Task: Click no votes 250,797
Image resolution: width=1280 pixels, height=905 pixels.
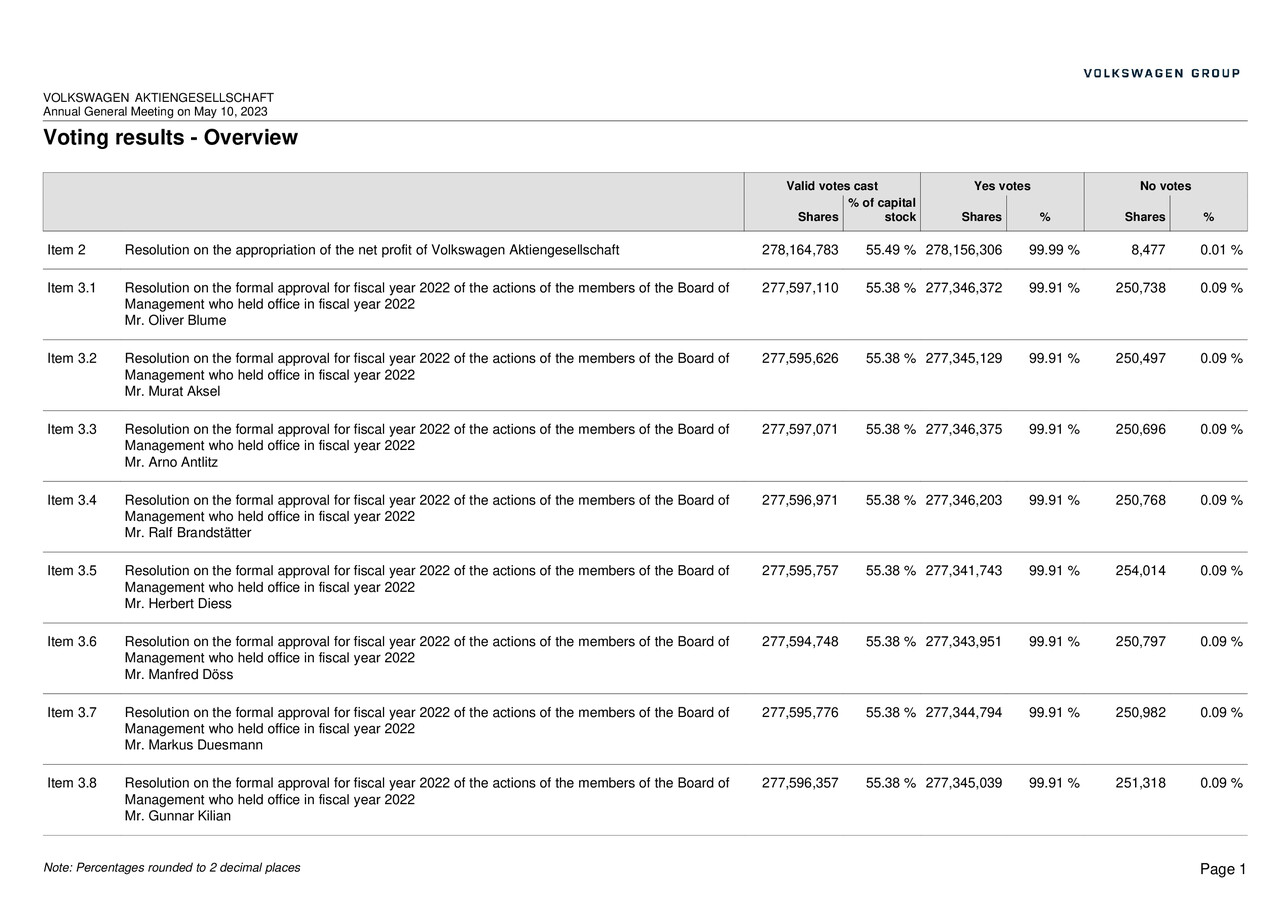Action: [1140, 643]
